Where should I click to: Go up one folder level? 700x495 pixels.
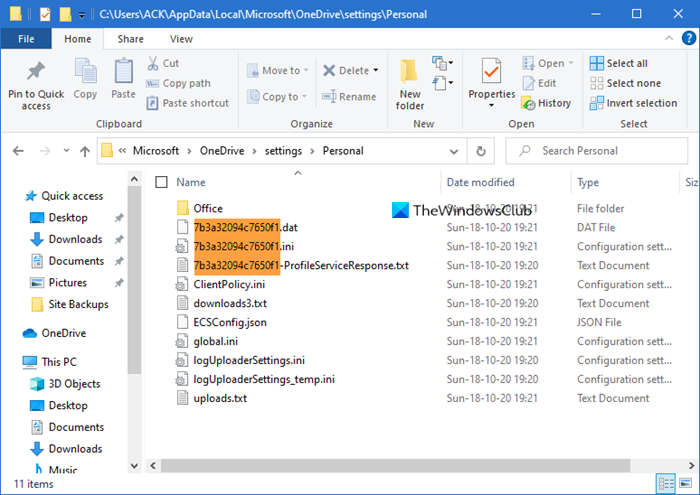tap(85, 151)
